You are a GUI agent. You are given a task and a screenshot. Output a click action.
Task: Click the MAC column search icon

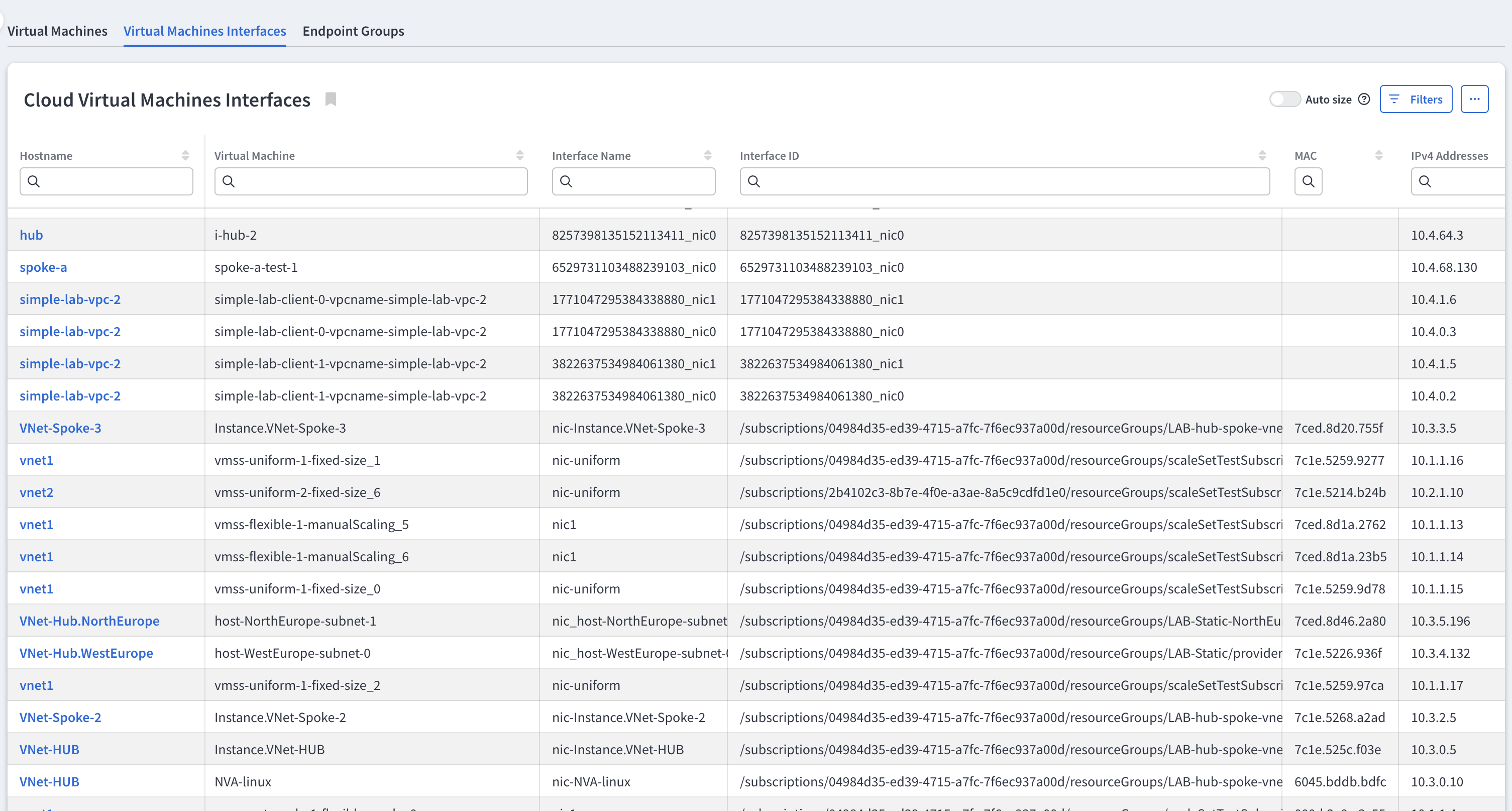(x=1308, y=181)
